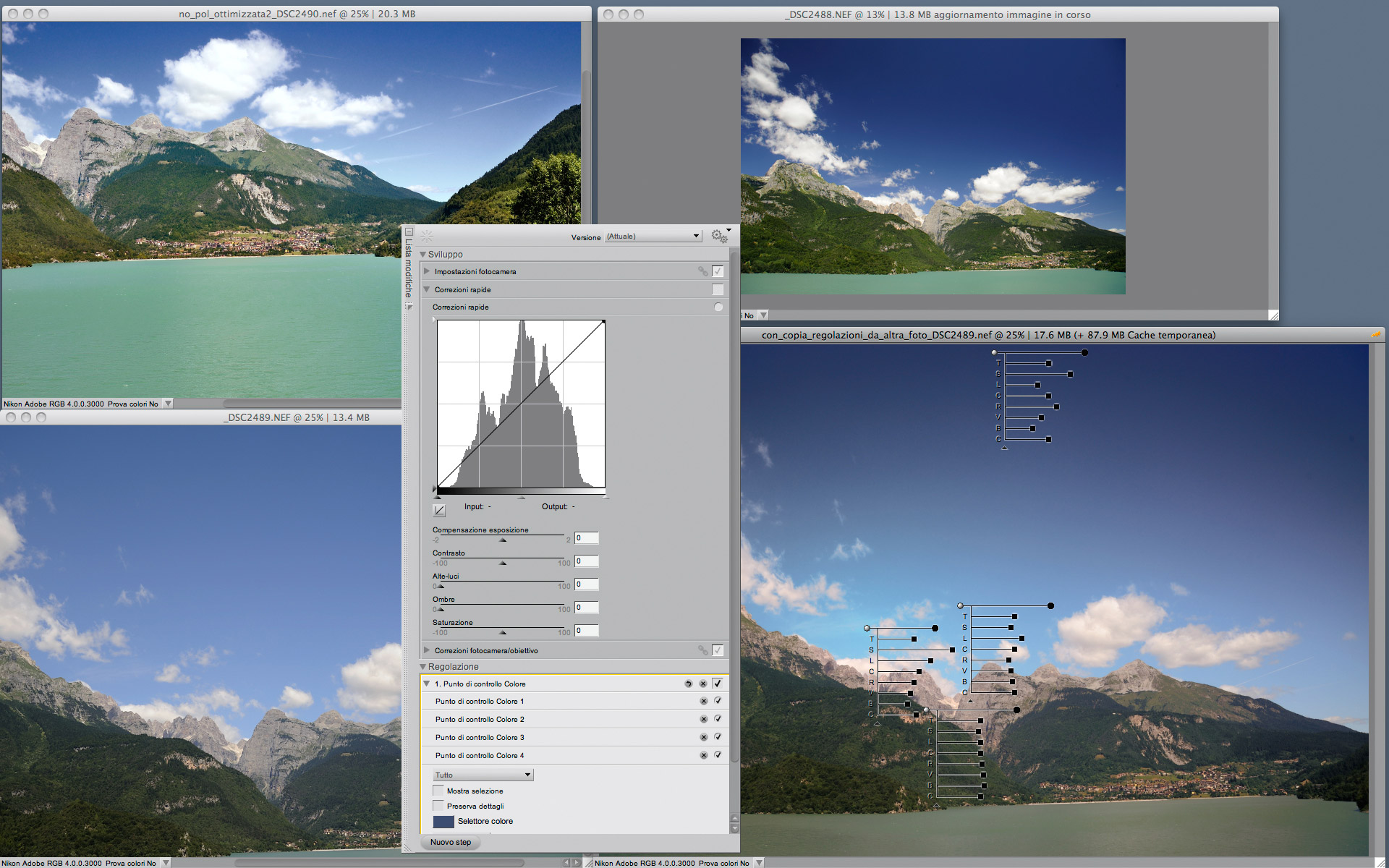Open the Versione (Attuale) dropdown

click(x=653, y=237)
